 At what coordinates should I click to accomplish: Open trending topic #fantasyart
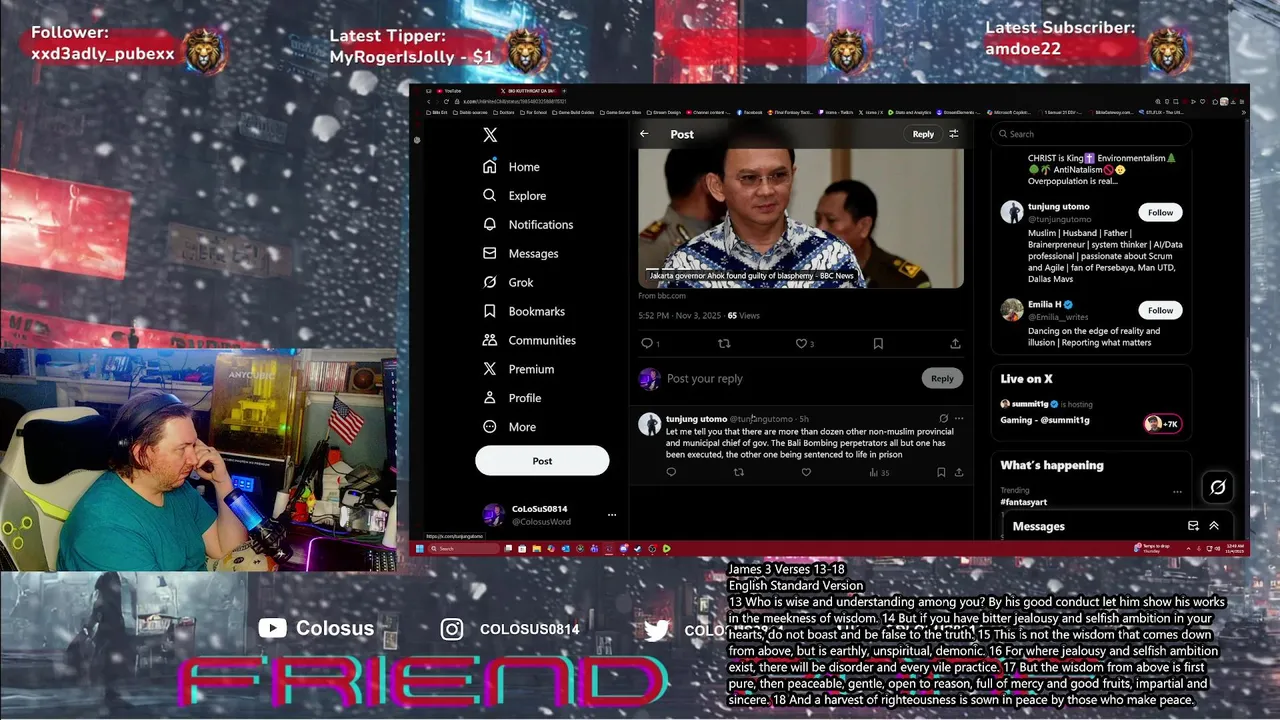1024,502
